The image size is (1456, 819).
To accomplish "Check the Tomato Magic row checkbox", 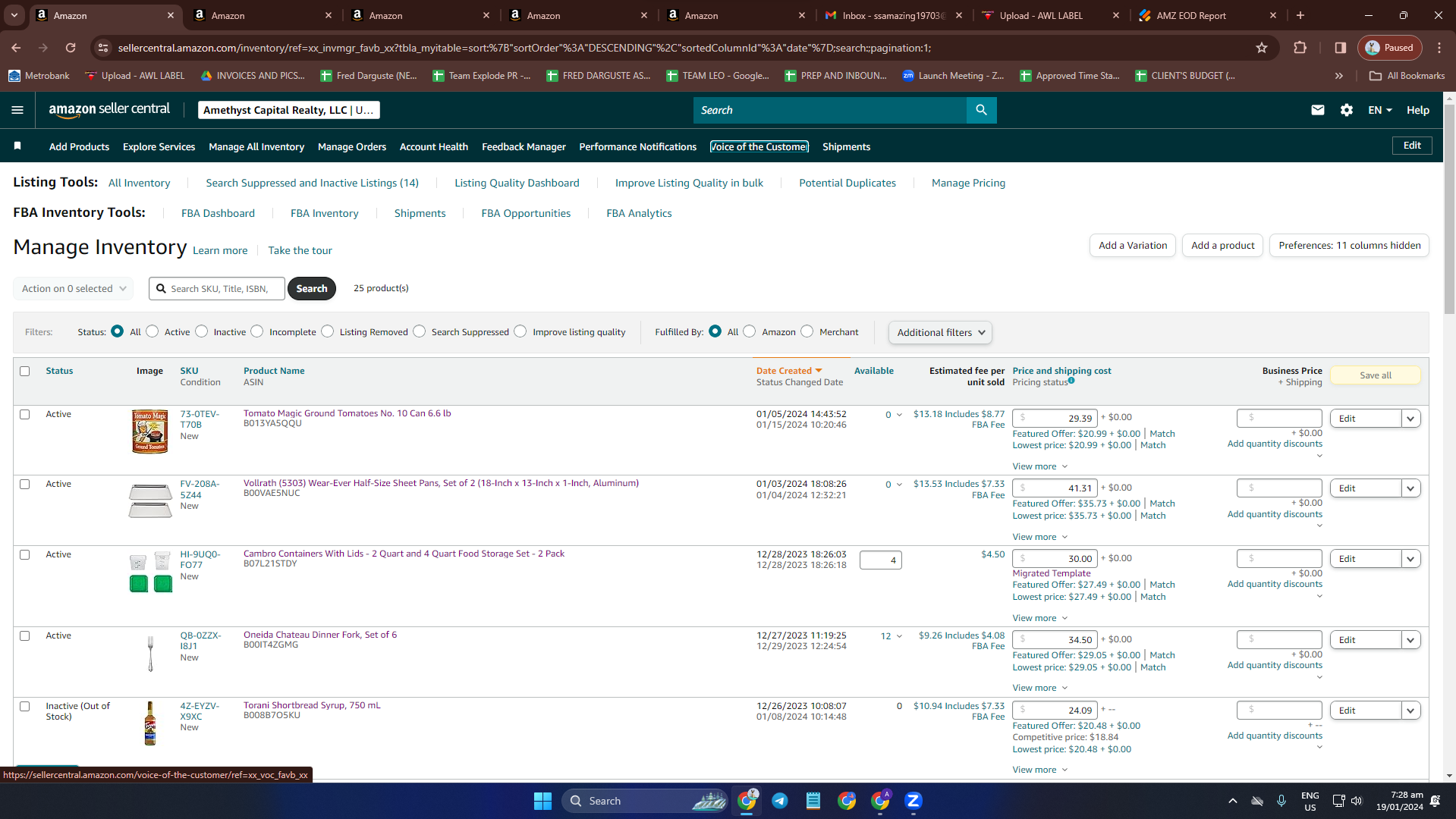I will pyautogui.click(x=25, y=415).
